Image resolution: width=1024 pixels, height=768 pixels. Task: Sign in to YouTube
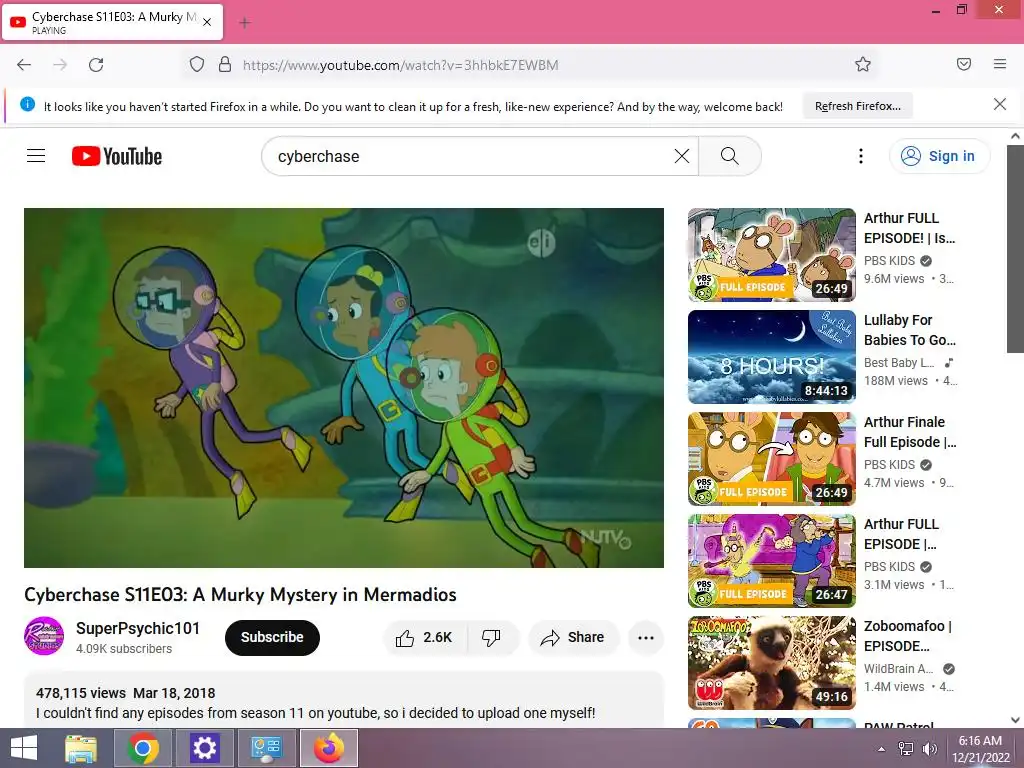(x=939, y=156)
